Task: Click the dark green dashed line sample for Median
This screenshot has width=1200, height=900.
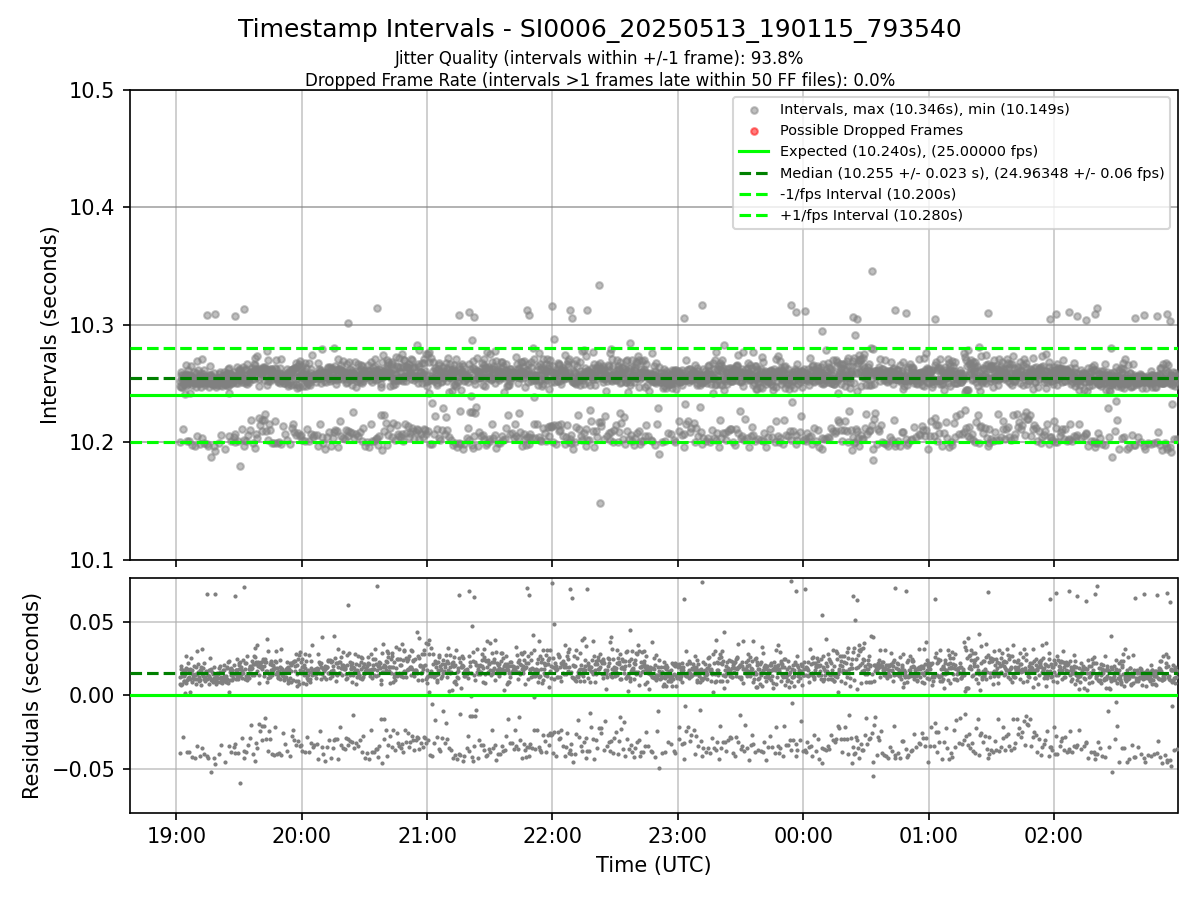Action: tap(754, 173)
